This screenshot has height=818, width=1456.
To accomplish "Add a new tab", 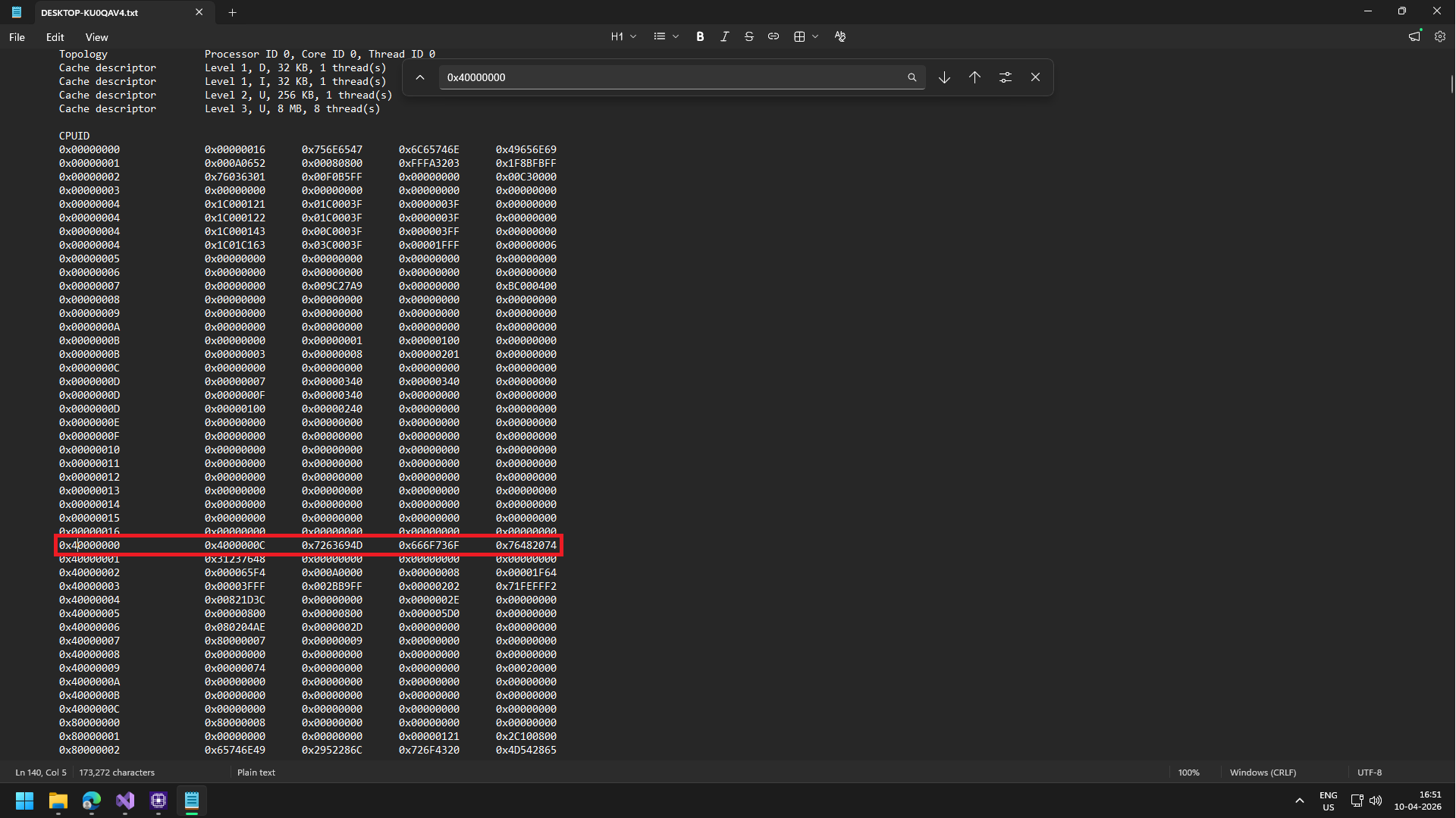I will (x=233, y=12).
